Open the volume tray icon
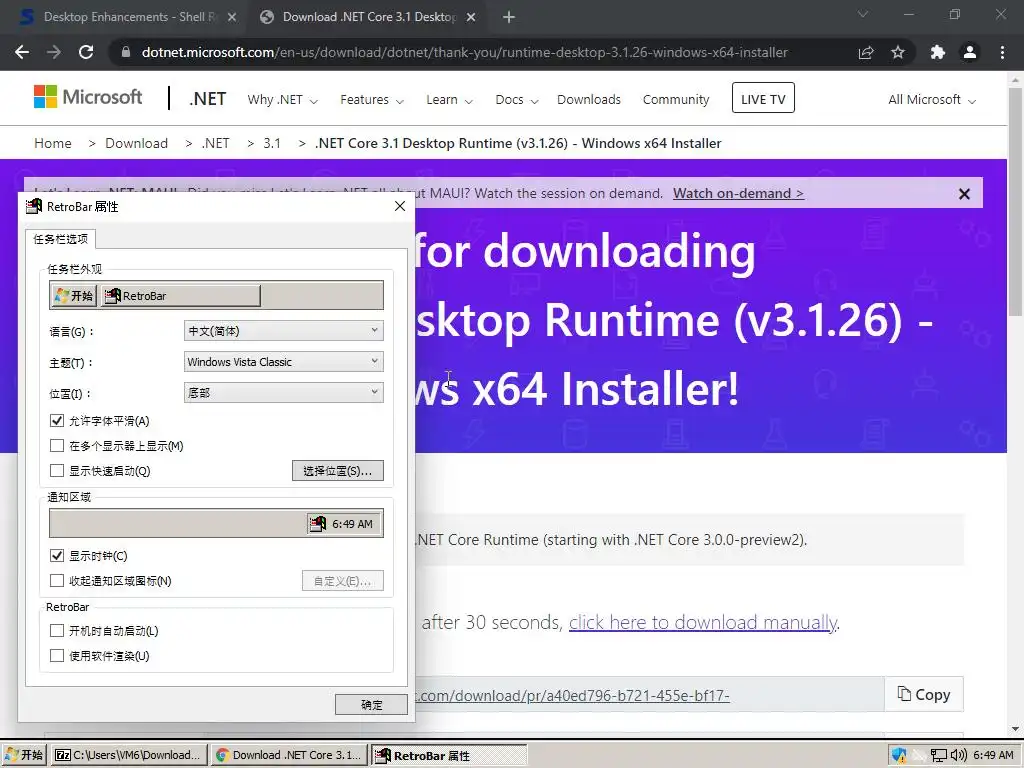This screenshot has width=1024, height=768. (x=958, y=756)
